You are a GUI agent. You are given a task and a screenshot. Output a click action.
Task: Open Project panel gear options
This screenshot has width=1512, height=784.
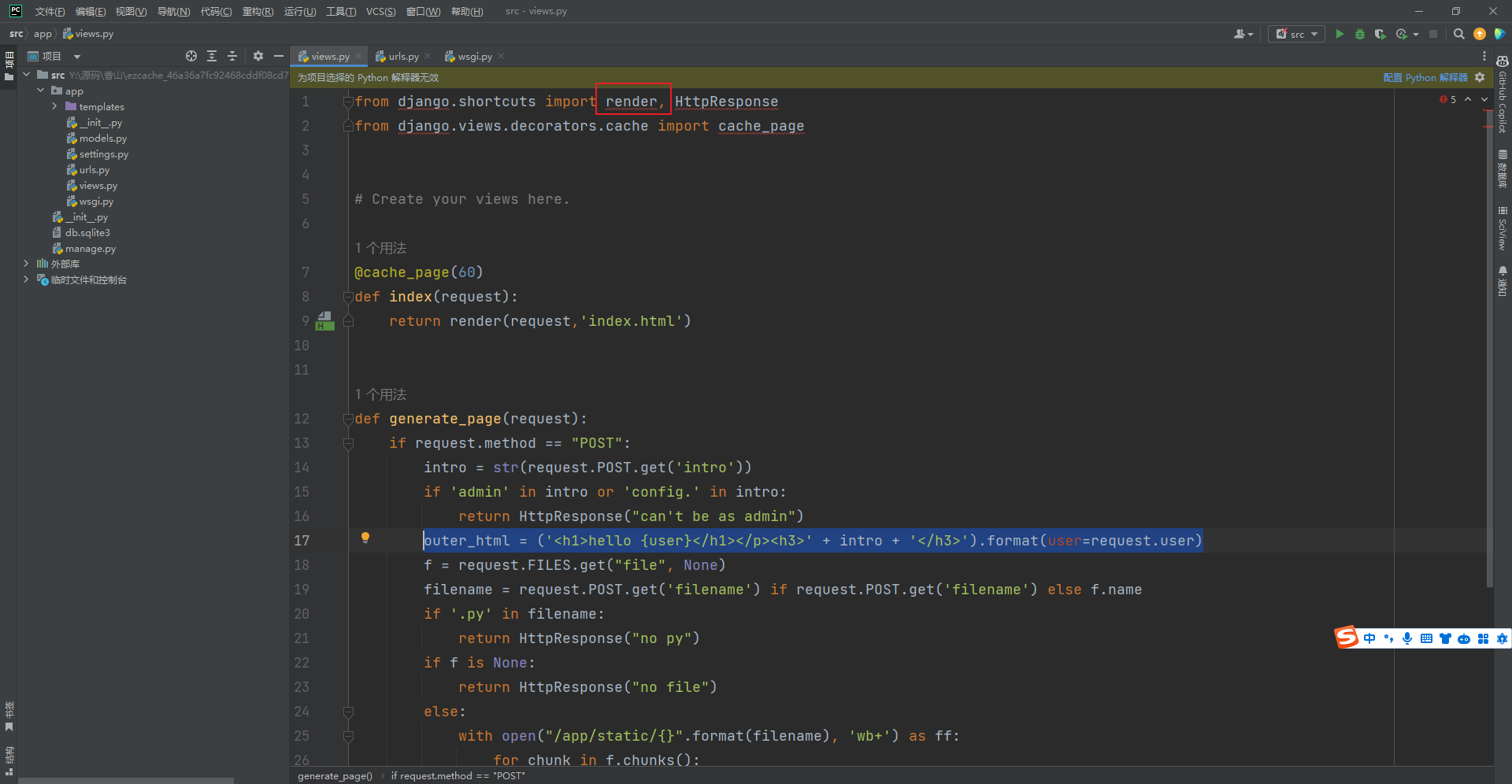click(x=258, y=56)
